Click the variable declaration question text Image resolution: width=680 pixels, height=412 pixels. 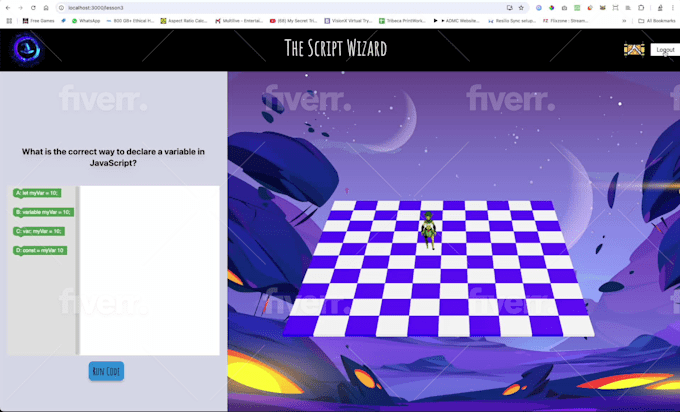[113, 157]
